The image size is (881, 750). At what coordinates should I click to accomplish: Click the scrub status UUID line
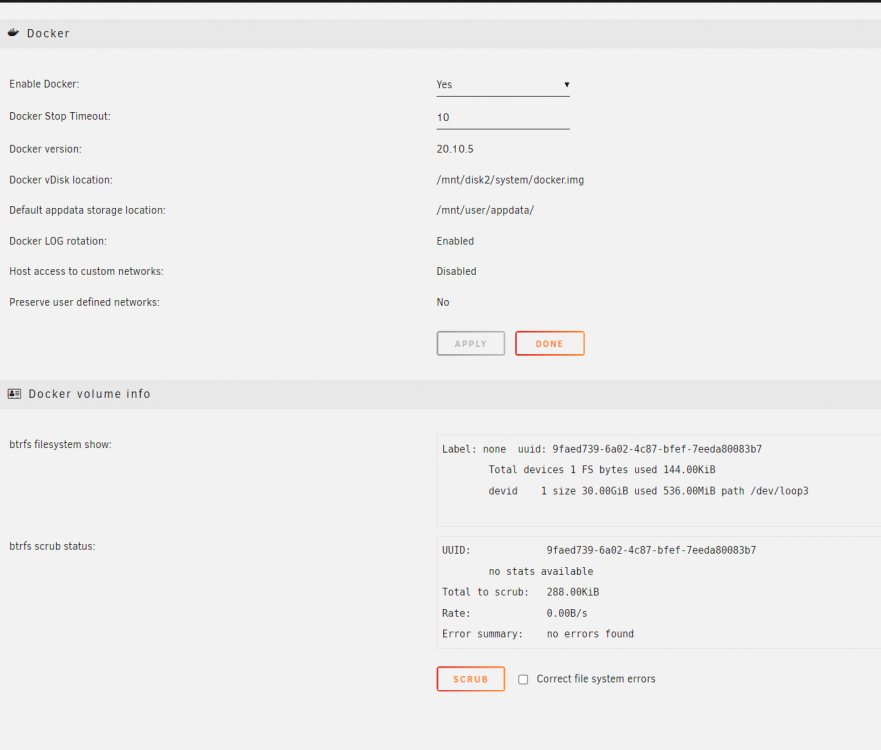pos(599,550)
